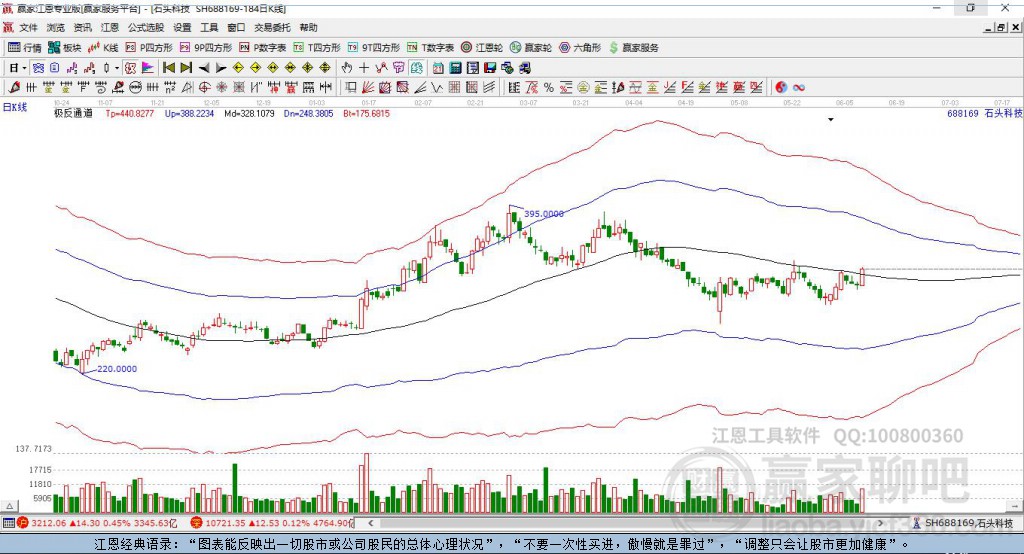Open the 江恩 menu
Viewport: 1024px width, 554px height.
coord(109,28)
